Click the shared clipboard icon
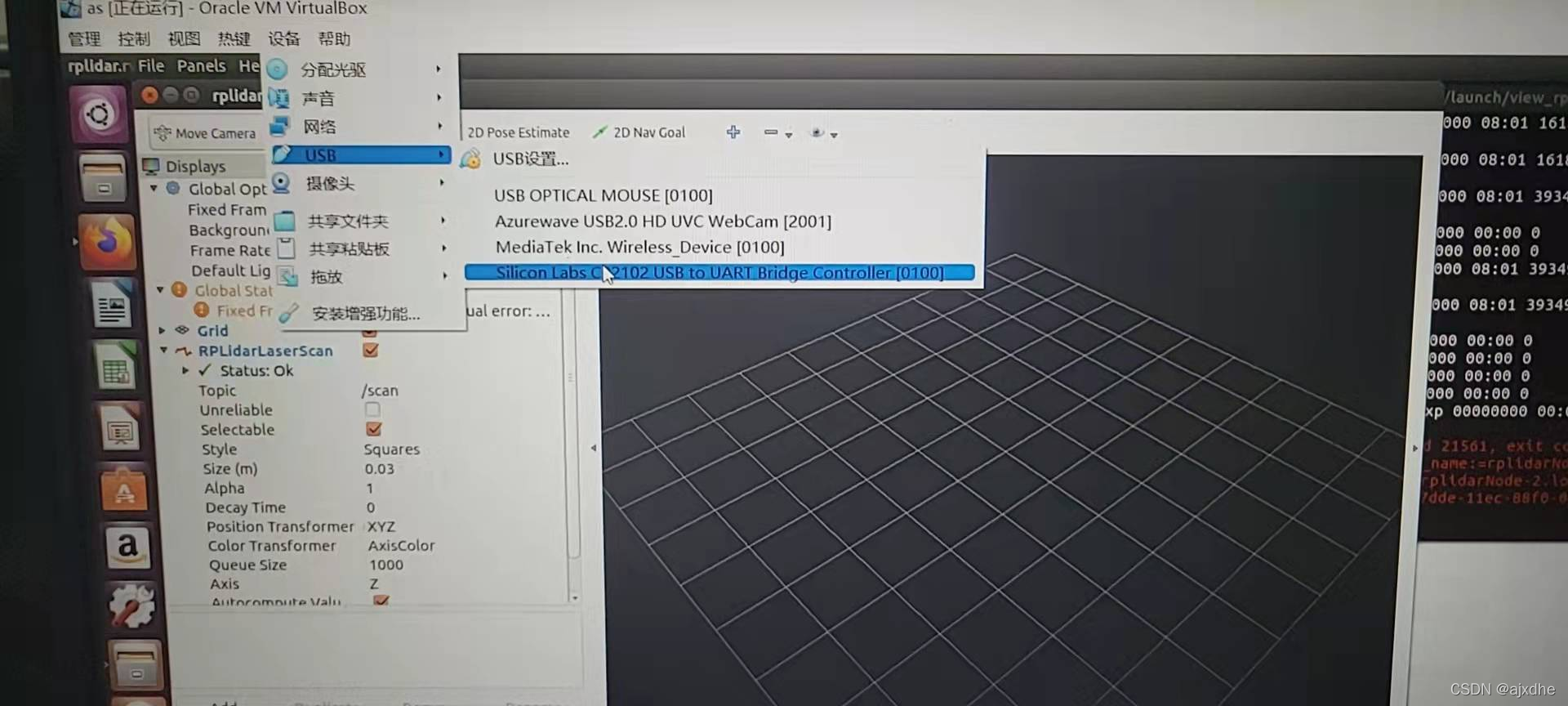This screenshot has height=706, width=1568. click(286, 248)
